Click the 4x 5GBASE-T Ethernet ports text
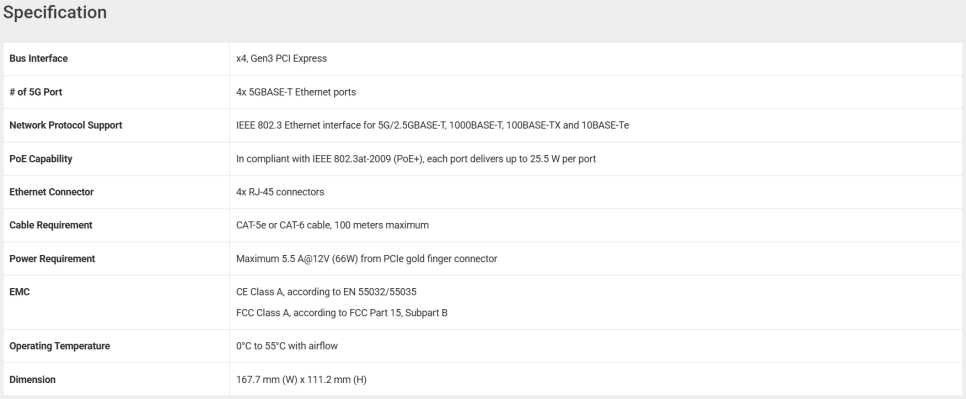Screen dimensions: 966x399 (x=296, y=92)
